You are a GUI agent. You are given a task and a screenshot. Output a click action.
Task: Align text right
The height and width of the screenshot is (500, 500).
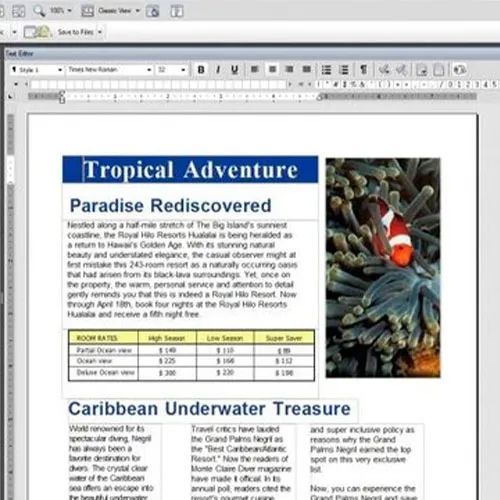(289, 69)
